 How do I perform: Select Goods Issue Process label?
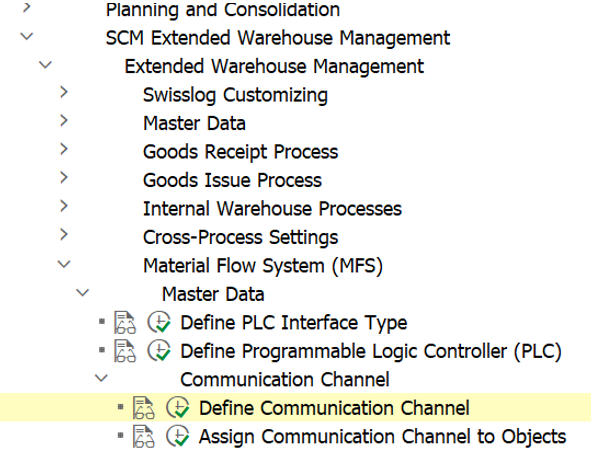232,180
